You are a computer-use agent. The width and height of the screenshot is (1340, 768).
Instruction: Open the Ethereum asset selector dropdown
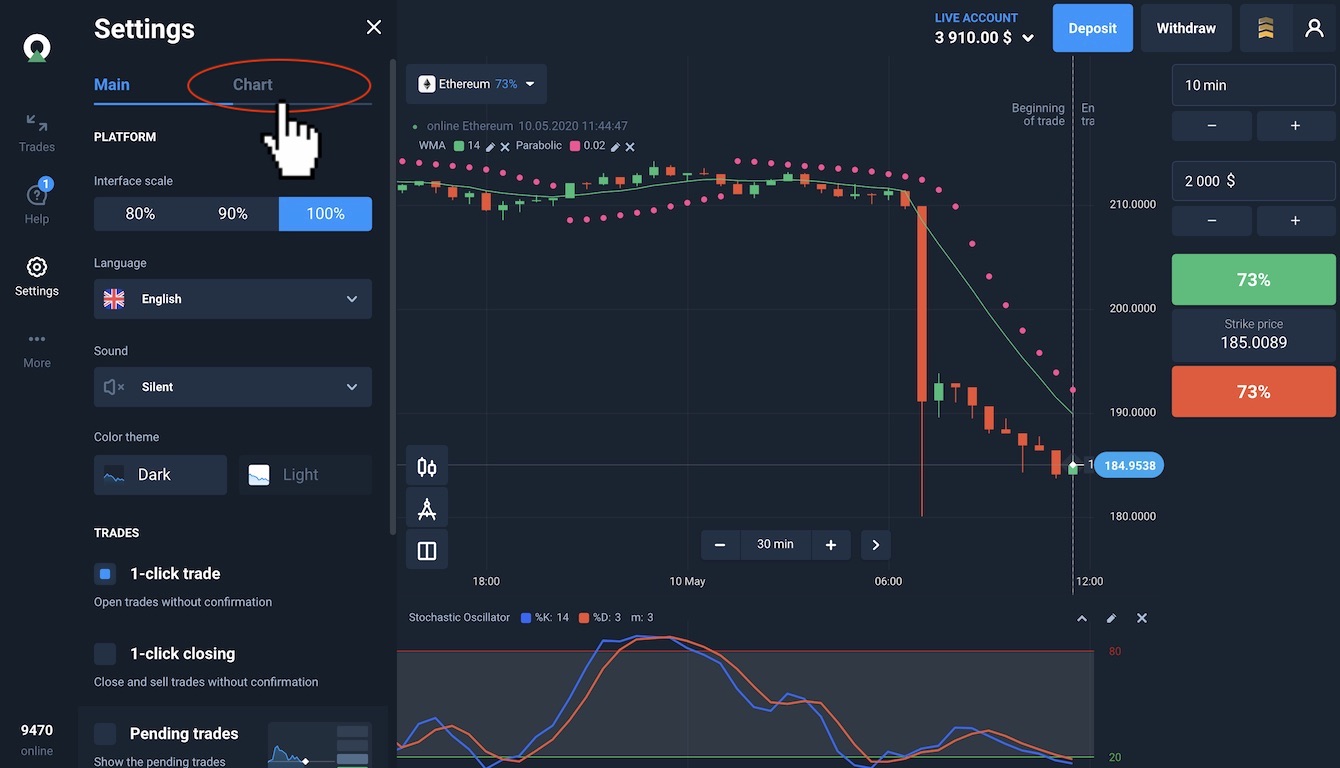476,84
